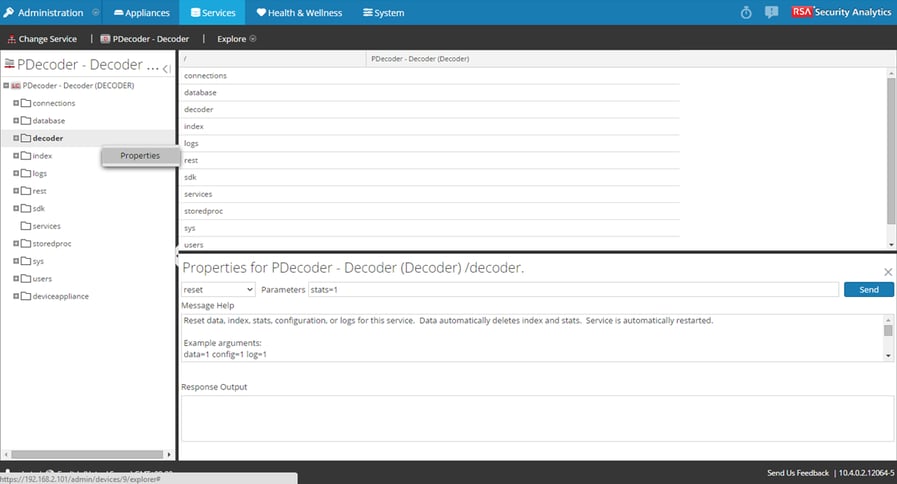This screenshot has height=484, width=897.
Task: Choose Properties from the context menu
Action: click(140, 156)
